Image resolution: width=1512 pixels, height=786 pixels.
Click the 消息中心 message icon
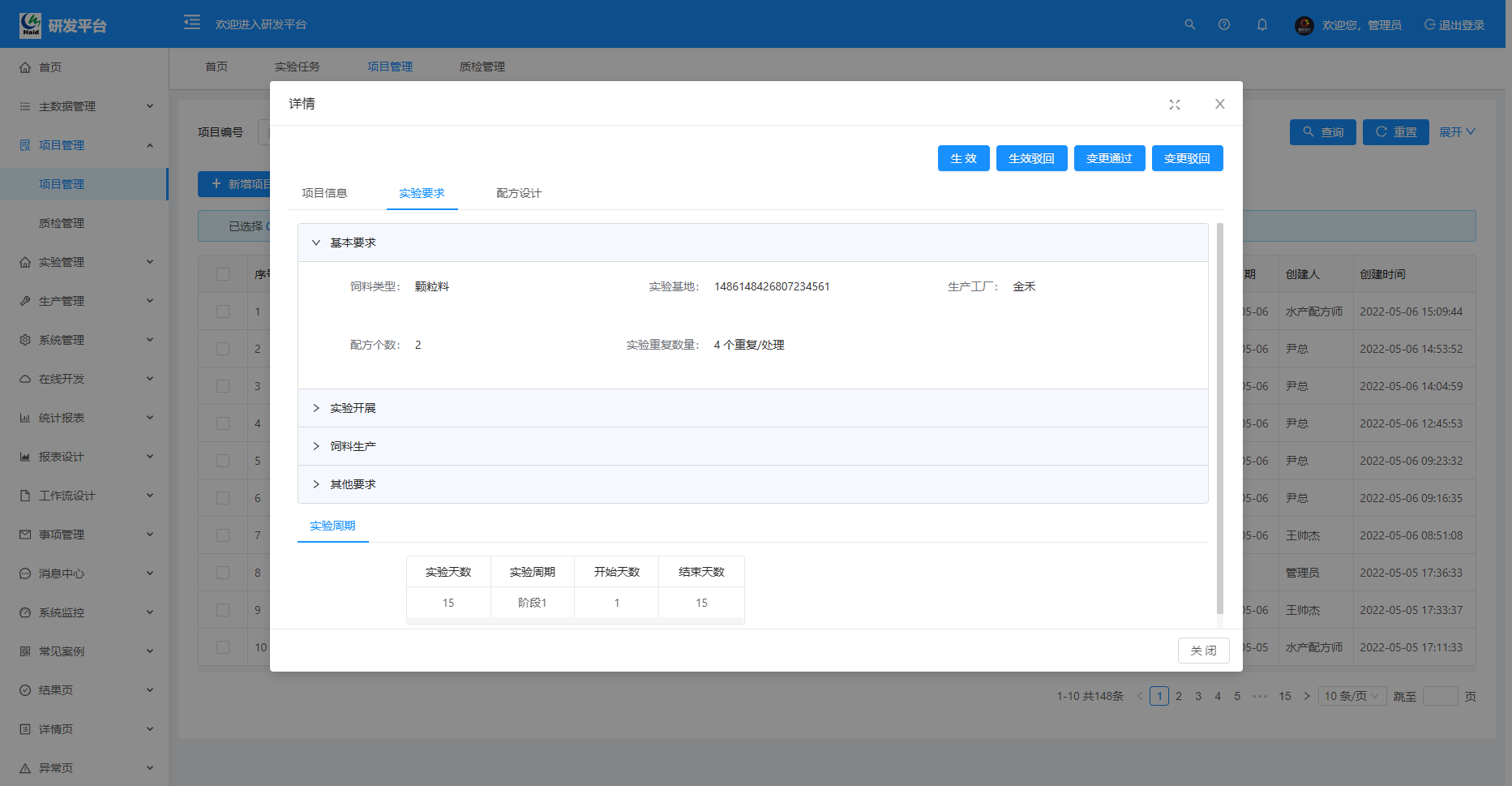pos(25,573)
